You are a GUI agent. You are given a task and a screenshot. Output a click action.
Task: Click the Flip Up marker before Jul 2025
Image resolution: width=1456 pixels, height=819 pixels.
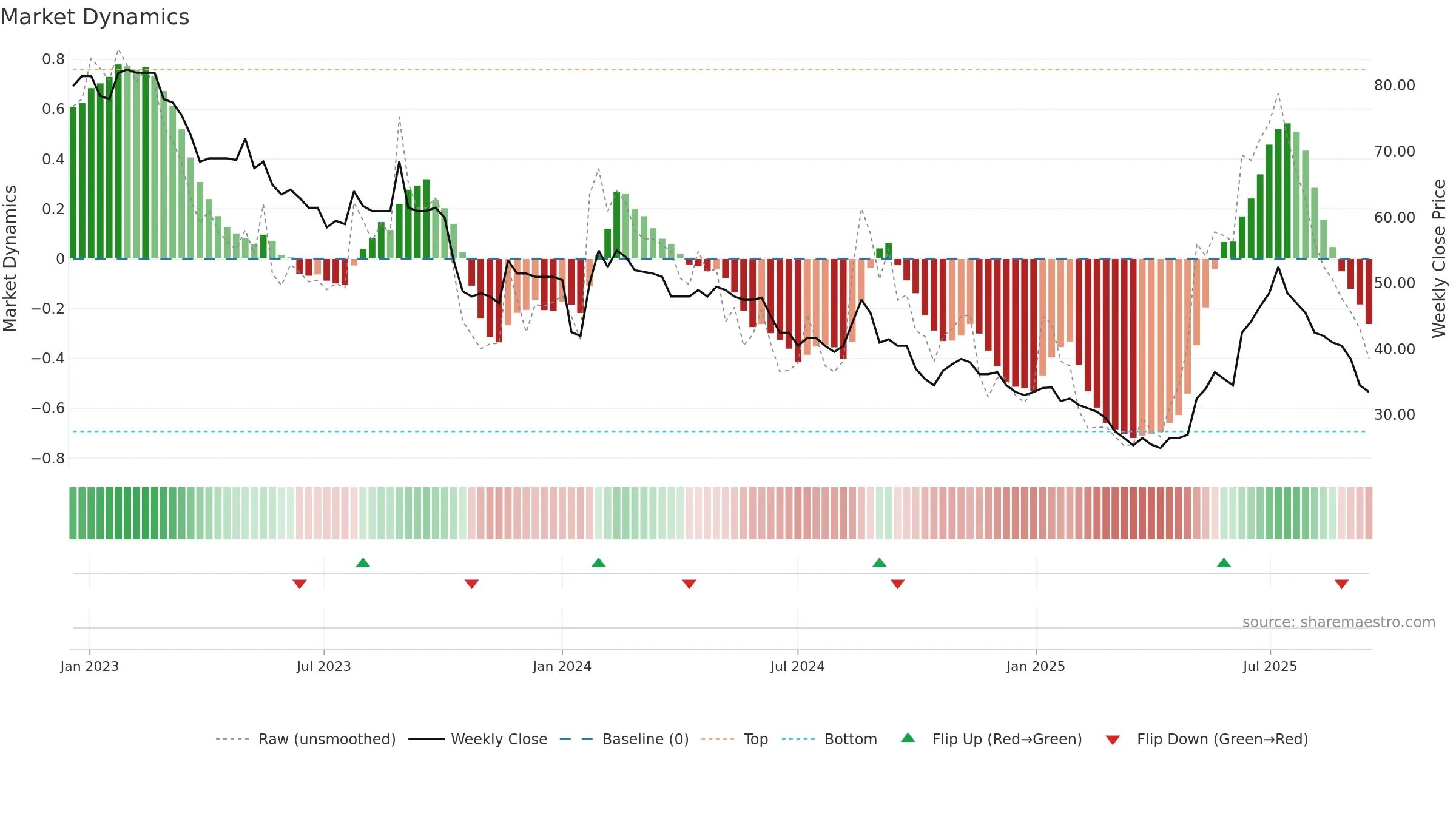(1224, 562)
